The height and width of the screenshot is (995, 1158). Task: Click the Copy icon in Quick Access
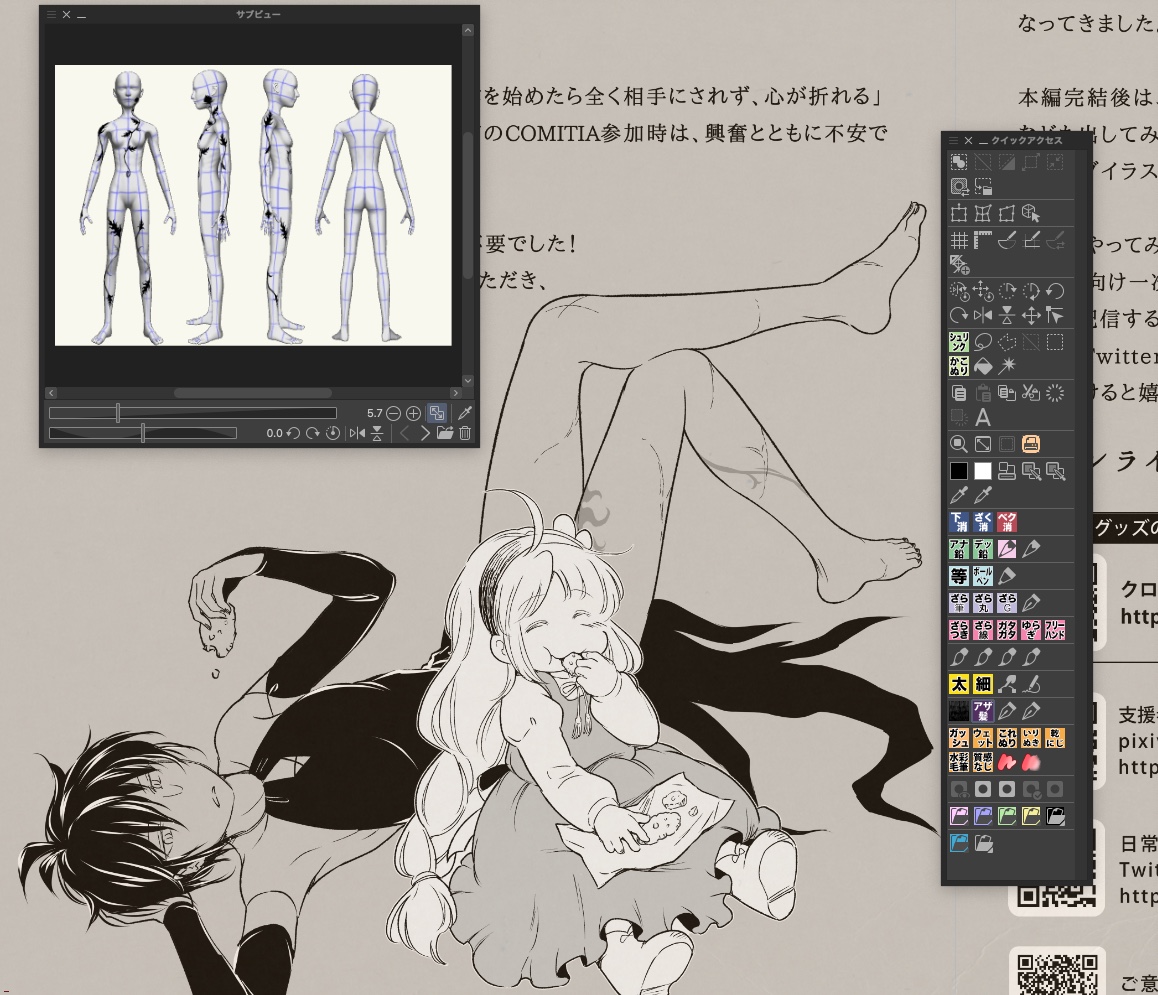pyautogui.click(x=959, y=393)
